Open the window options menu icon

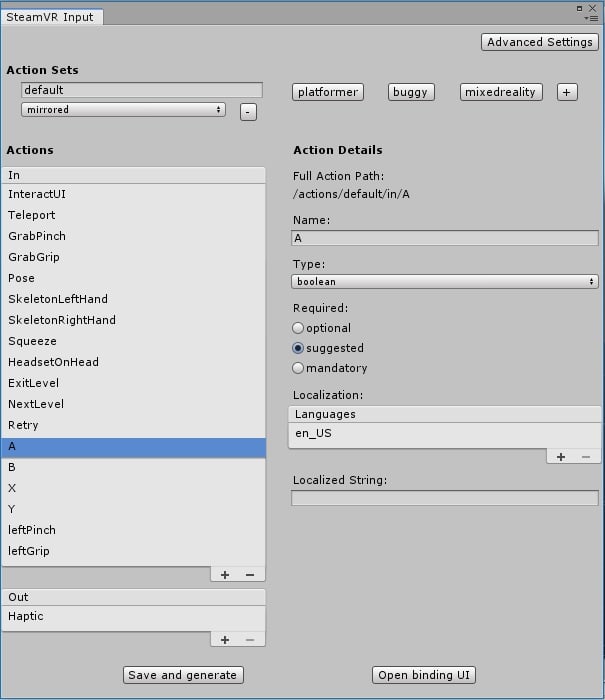coord(592,18)
